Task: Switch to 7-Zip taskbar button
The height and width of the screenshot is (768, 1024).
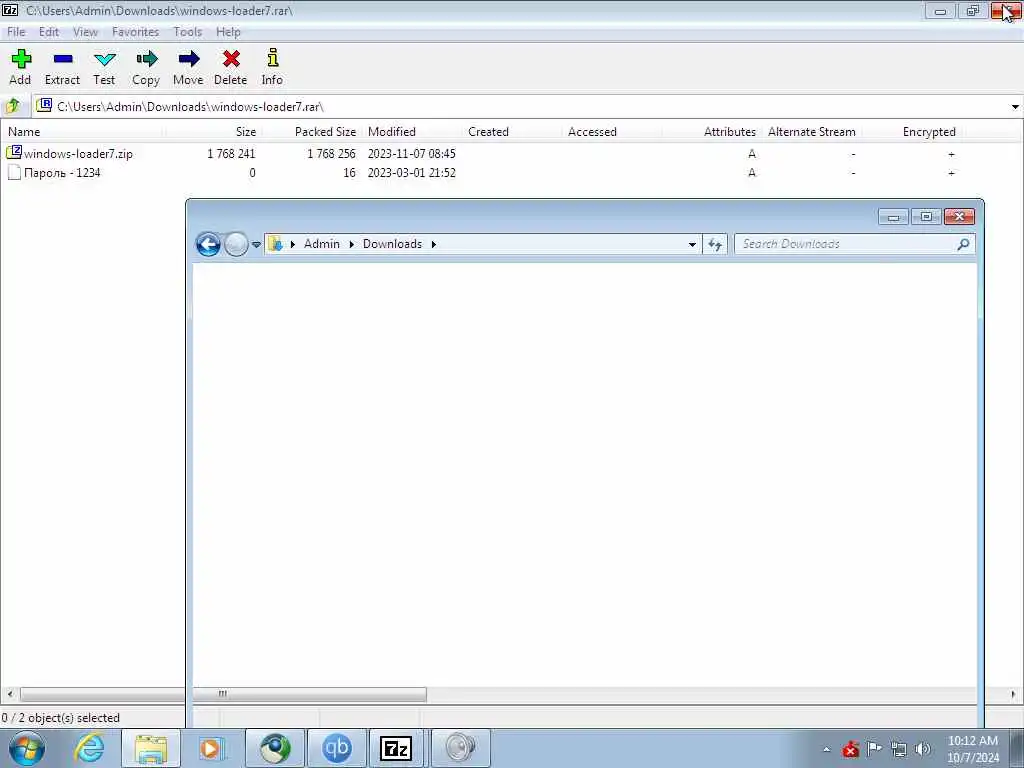Action: (x=396, y=748)
